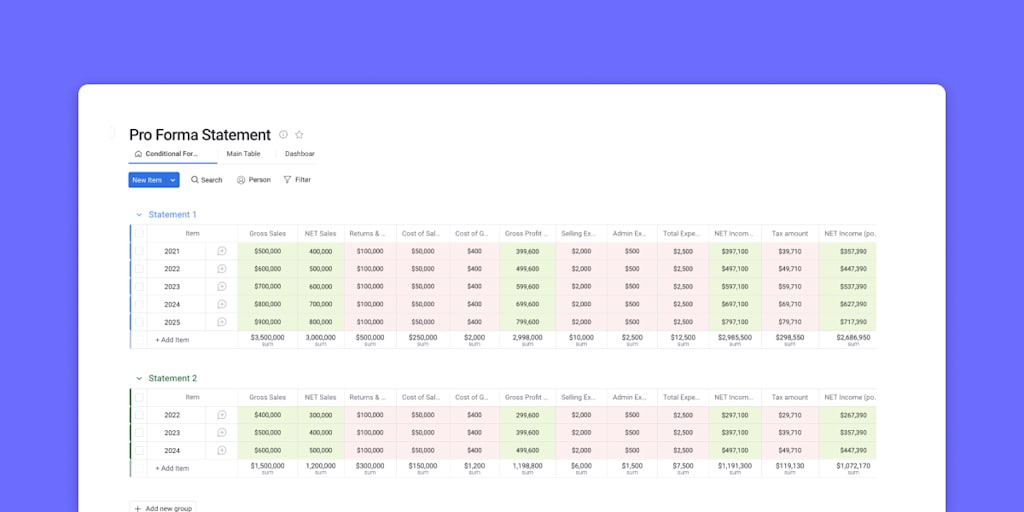1024x512 pixels.
Task: Open the Dashboar tab
Action: coord(300,154)
